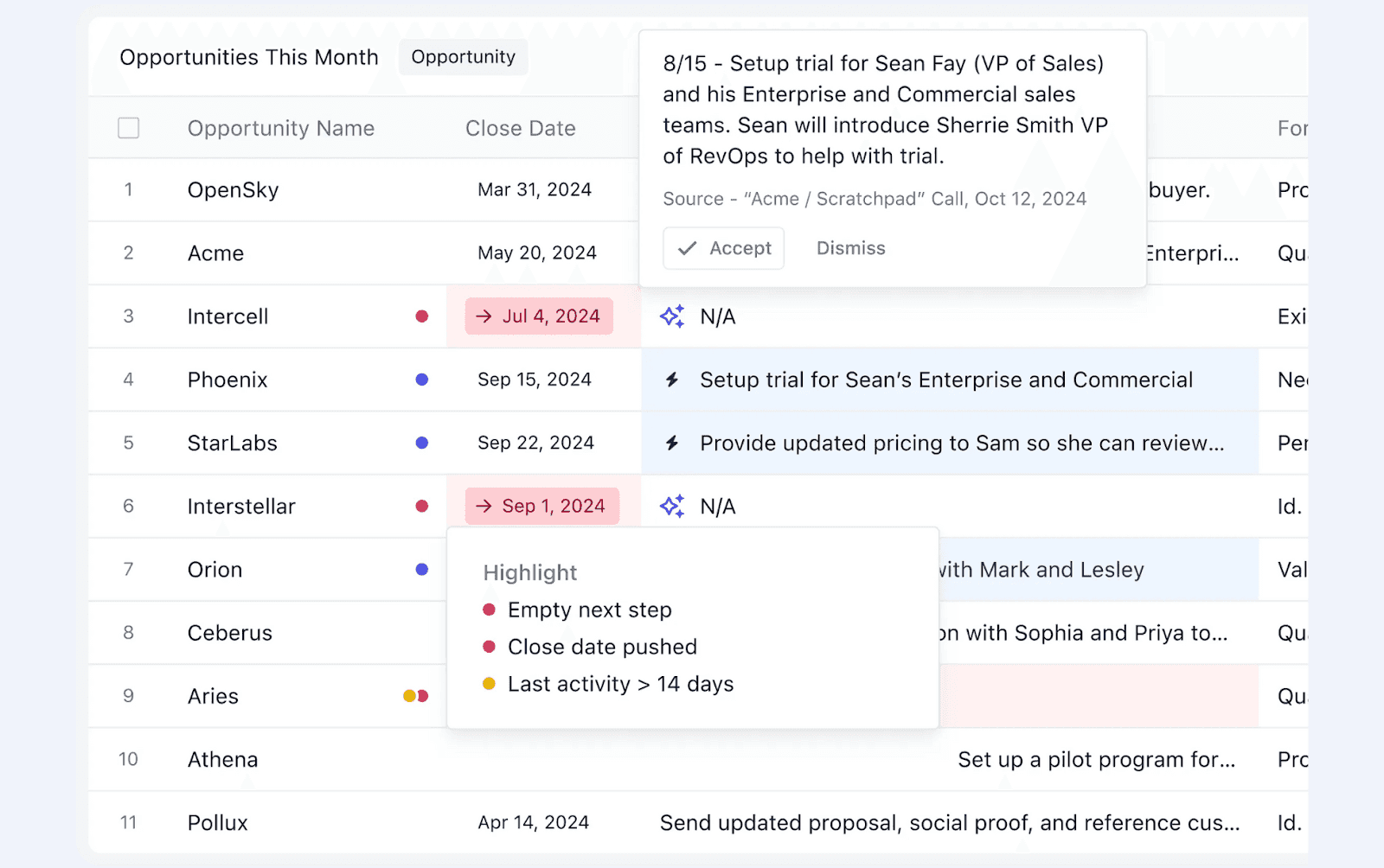Open the OpenSky opportunity
This screenshot has height=868, width=1384.
(232, 189)
